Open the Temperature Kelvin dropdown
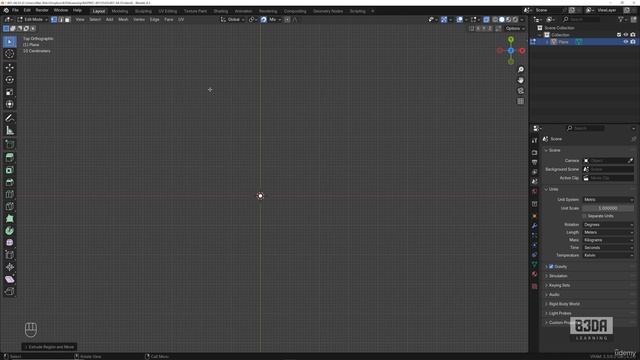 (608, 255)
